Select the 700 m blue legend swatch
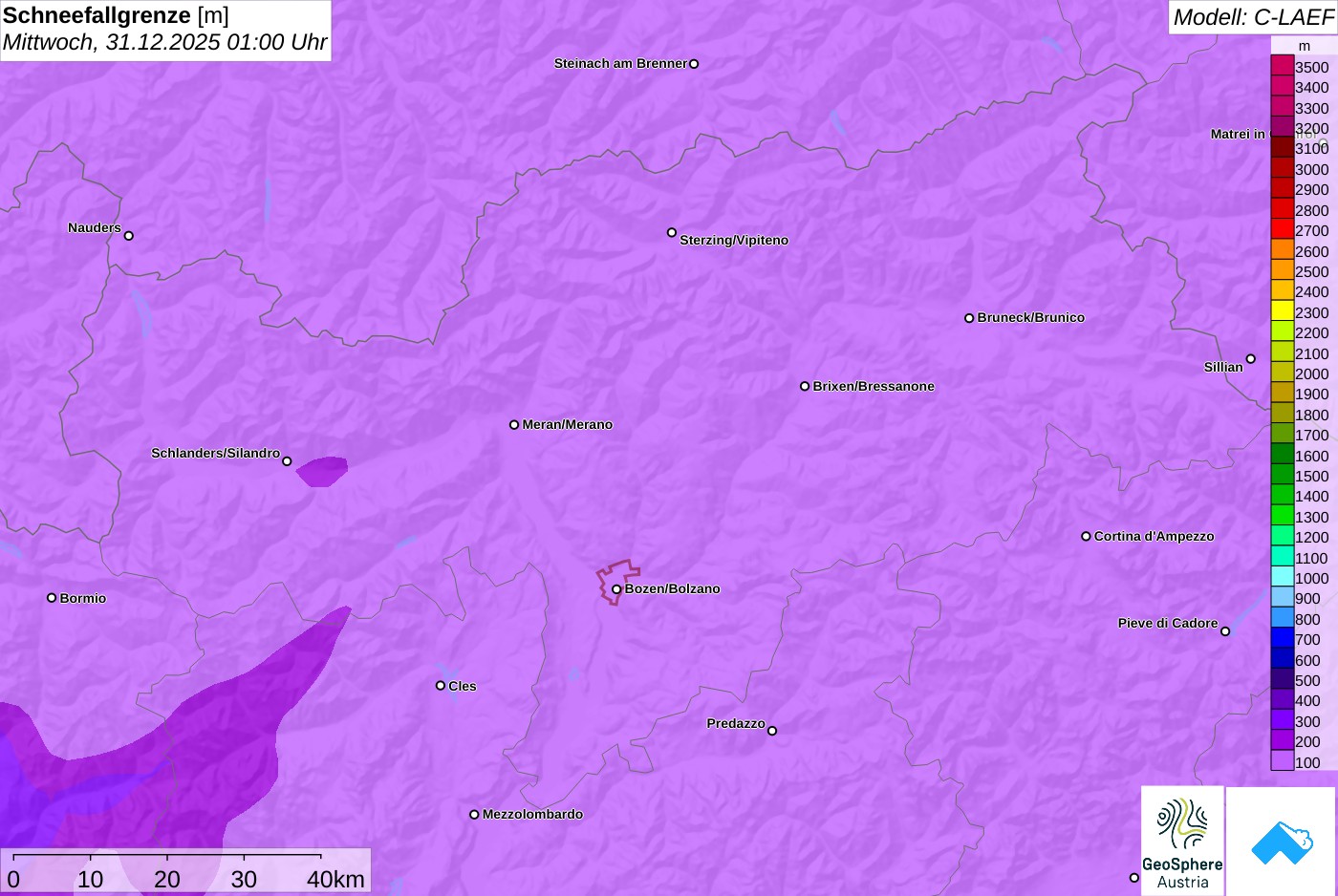The height and width of the screenshot is (896, 1338). coord(1282,638)
